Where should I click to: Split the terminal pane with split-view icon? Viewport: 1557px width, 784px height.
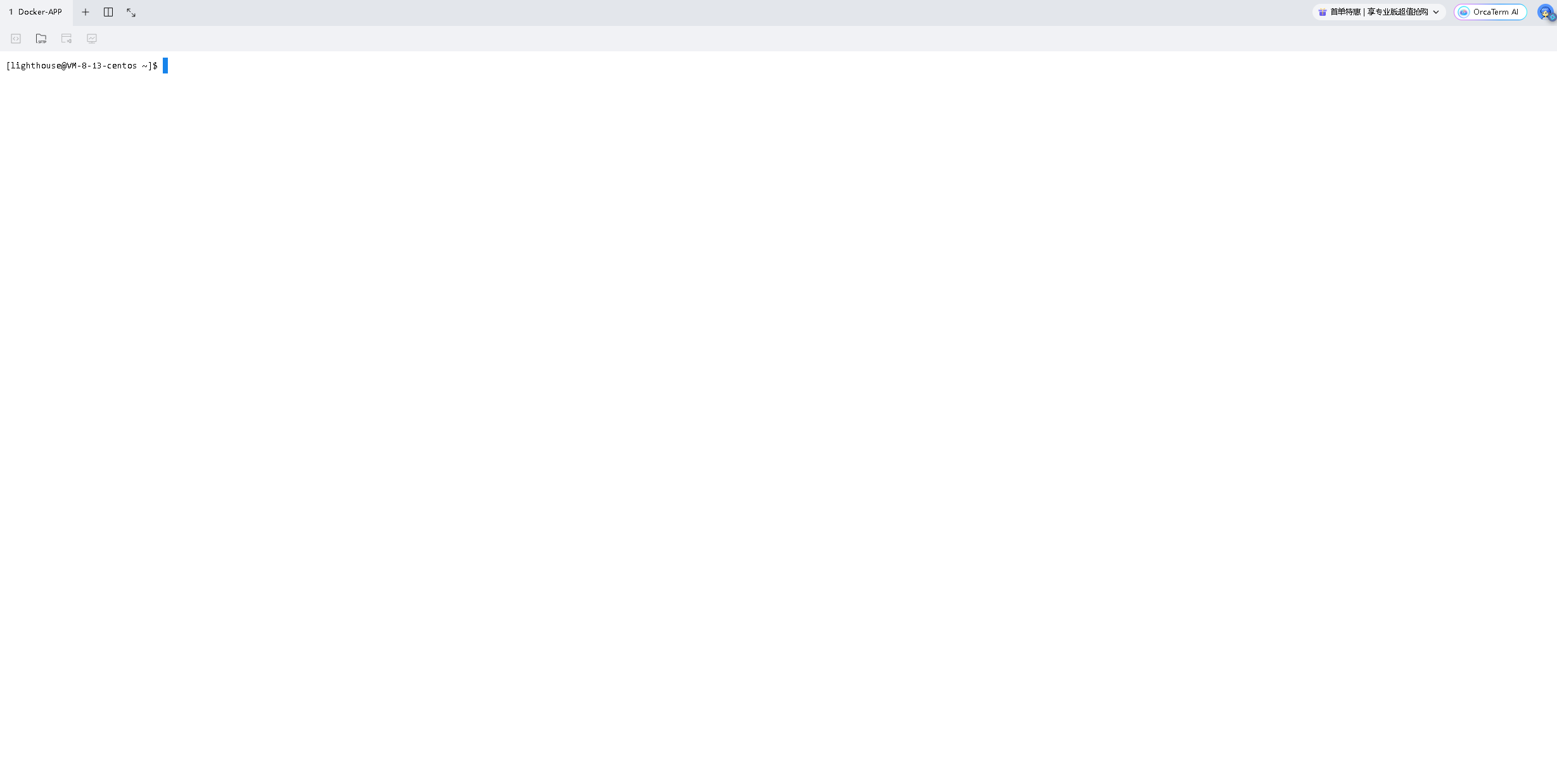(108, 12)
